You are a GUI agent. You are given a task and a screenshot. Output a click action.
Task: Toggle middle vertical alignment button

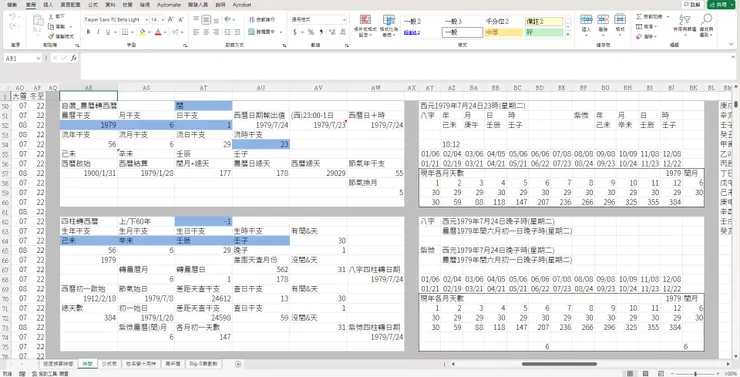(206, 20)
